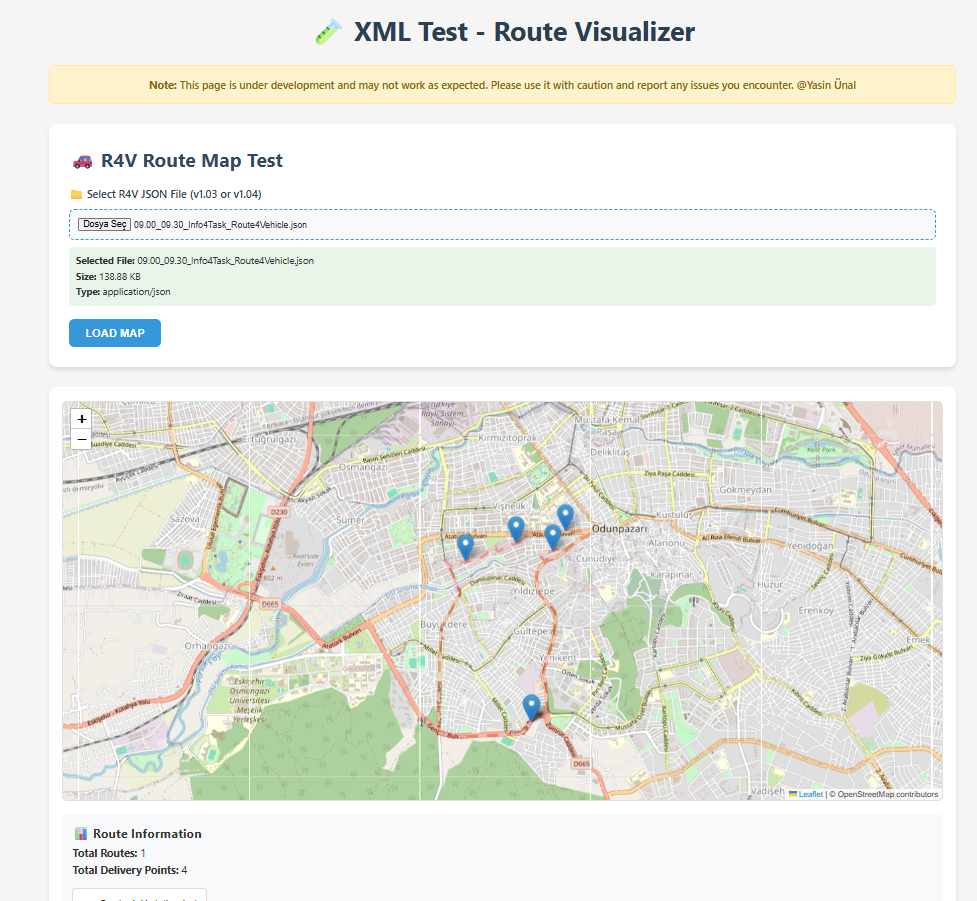
Task: Select the map marker below Vişnelik label
Action: tap(516, 530)
